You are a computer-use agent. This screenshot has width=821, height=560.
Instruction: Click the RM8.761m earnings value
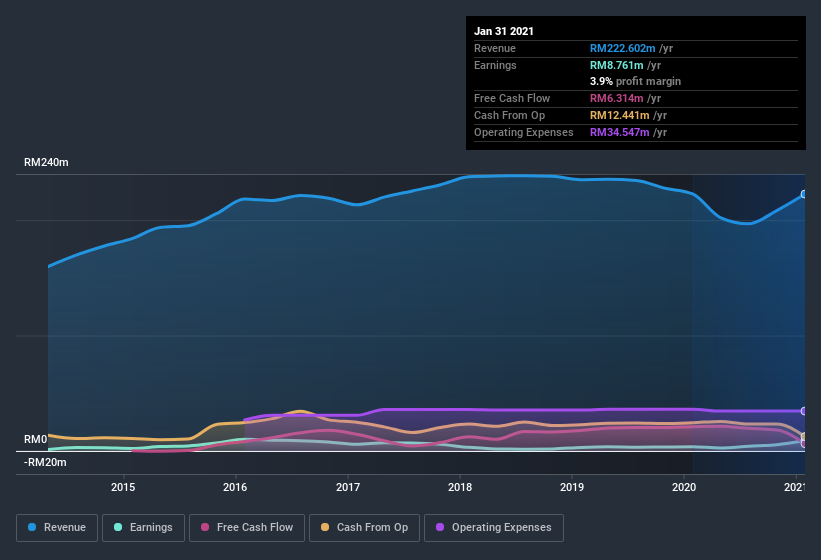click(x=616, y=65)
